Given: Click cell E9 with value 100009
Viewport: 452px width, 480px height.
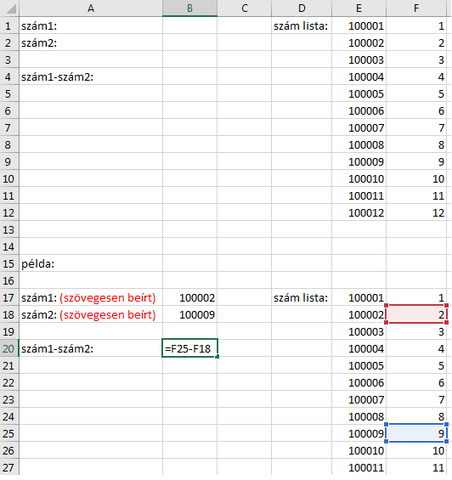Looking at the screenshot, I should 359,162.
